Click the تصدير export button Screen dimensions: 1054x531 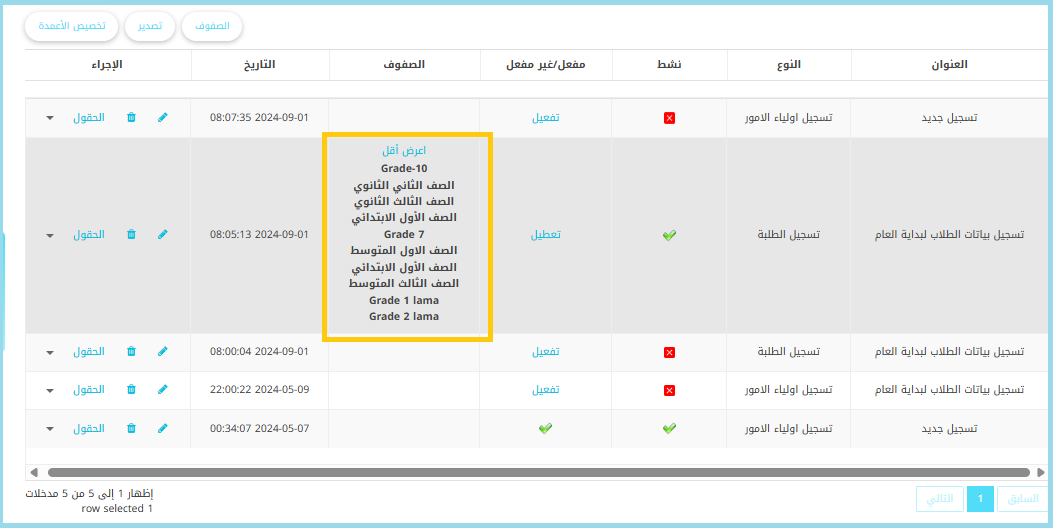pos(150,27)
